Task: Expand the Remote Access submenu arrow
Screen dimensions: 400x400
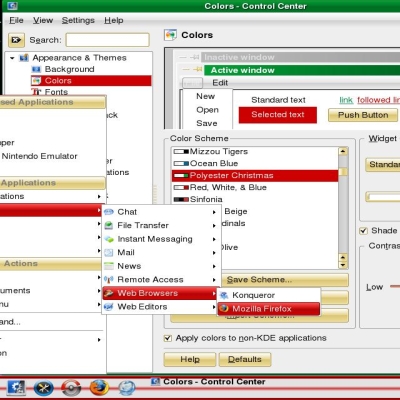Action: [214, 280]
